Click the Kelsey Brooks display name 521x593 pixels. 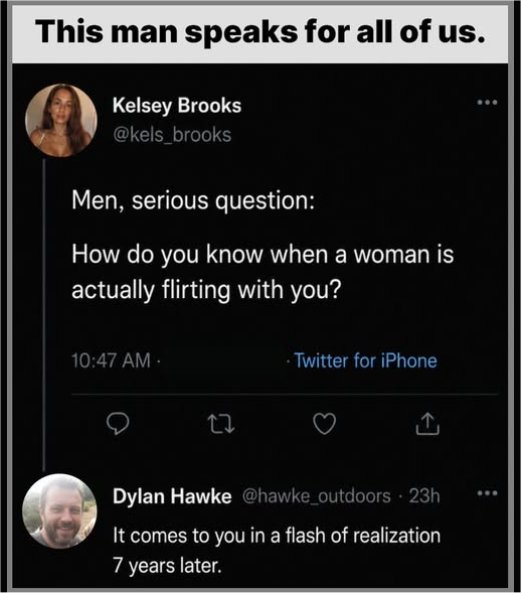(177, 106)
